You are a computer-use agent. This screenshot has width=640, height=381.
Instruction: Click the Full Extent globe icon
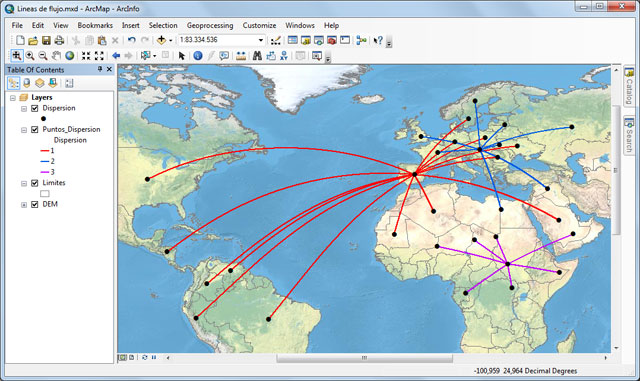70,56
